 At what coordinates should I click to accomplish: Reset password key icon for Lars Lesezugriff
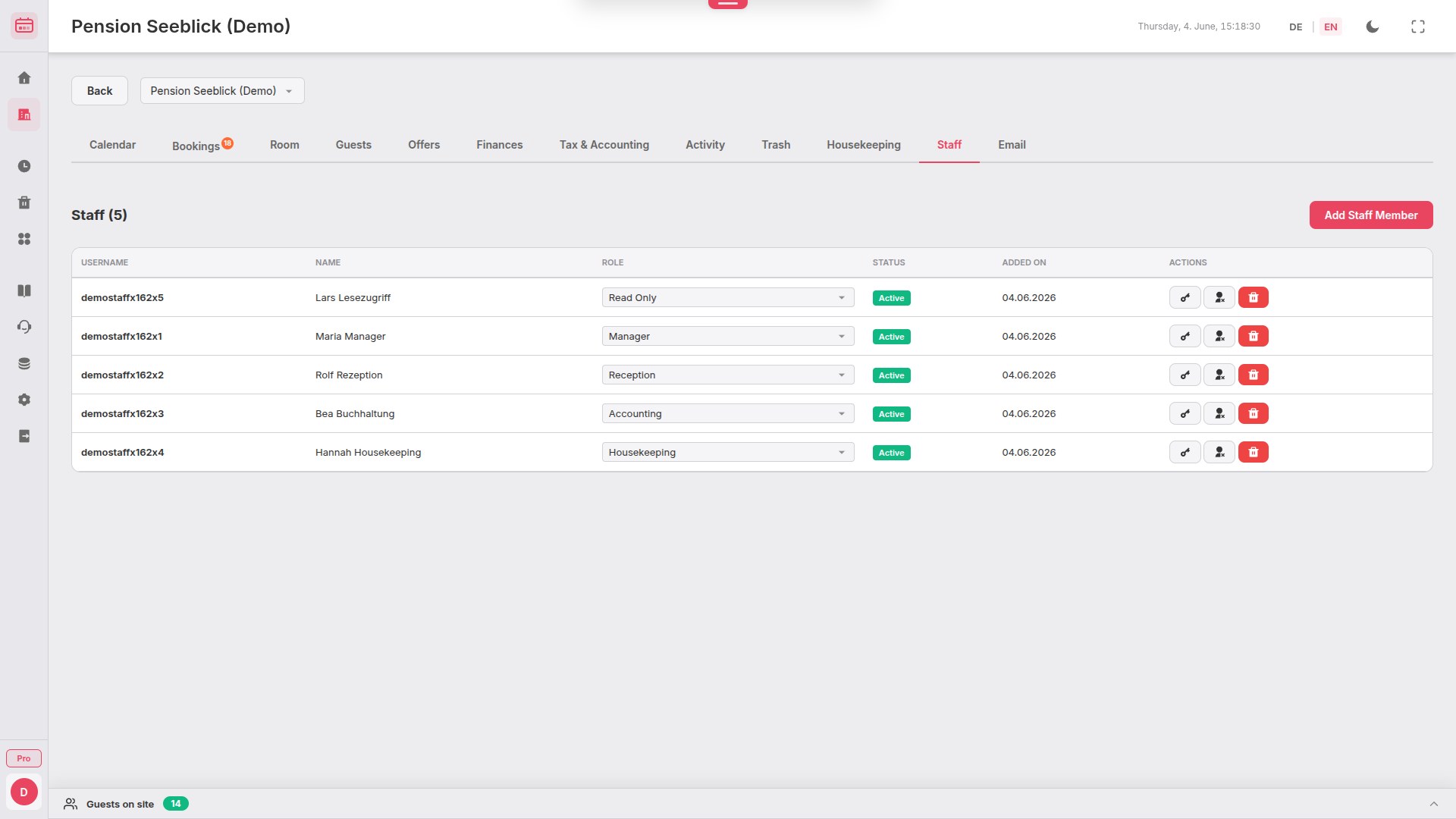click(1185, 298)
